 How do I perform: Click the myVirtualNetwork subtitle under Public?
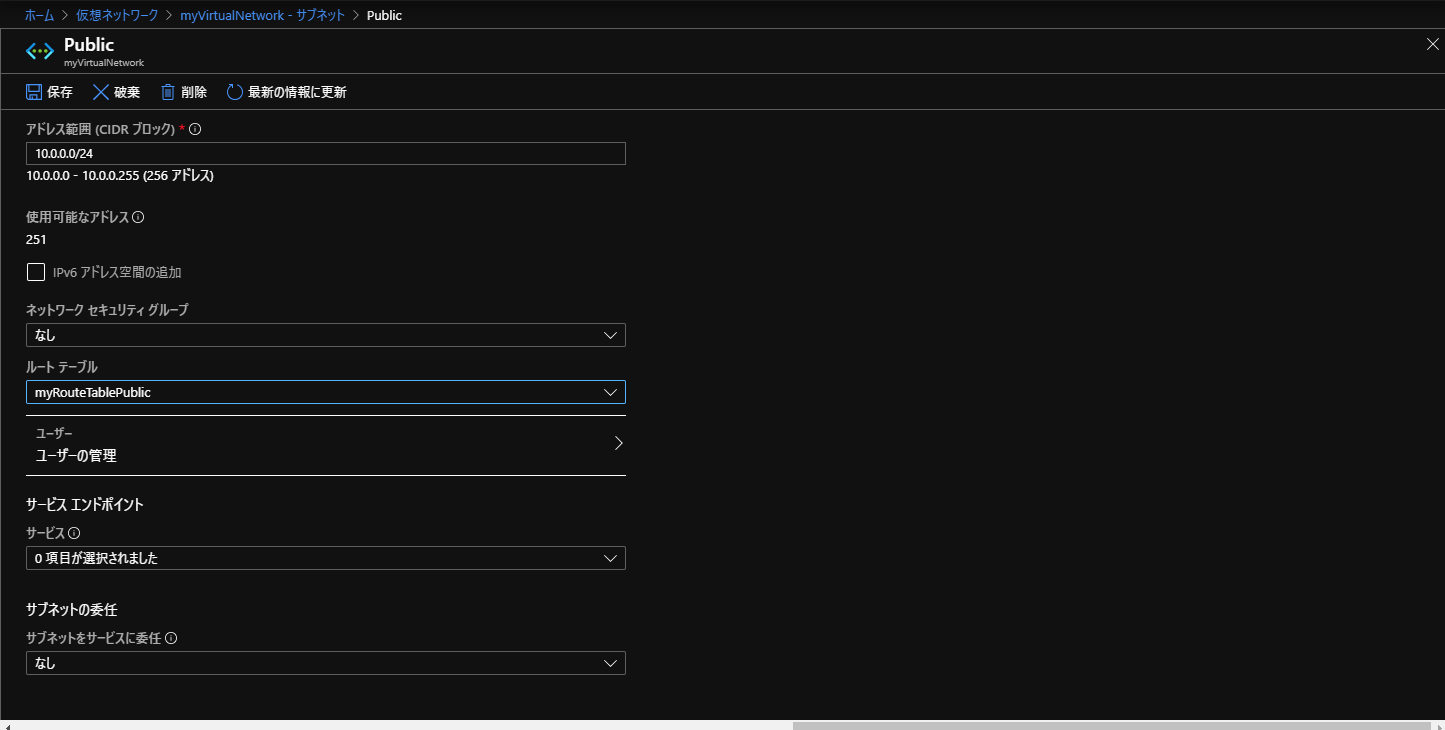click(x=104, y=62)
